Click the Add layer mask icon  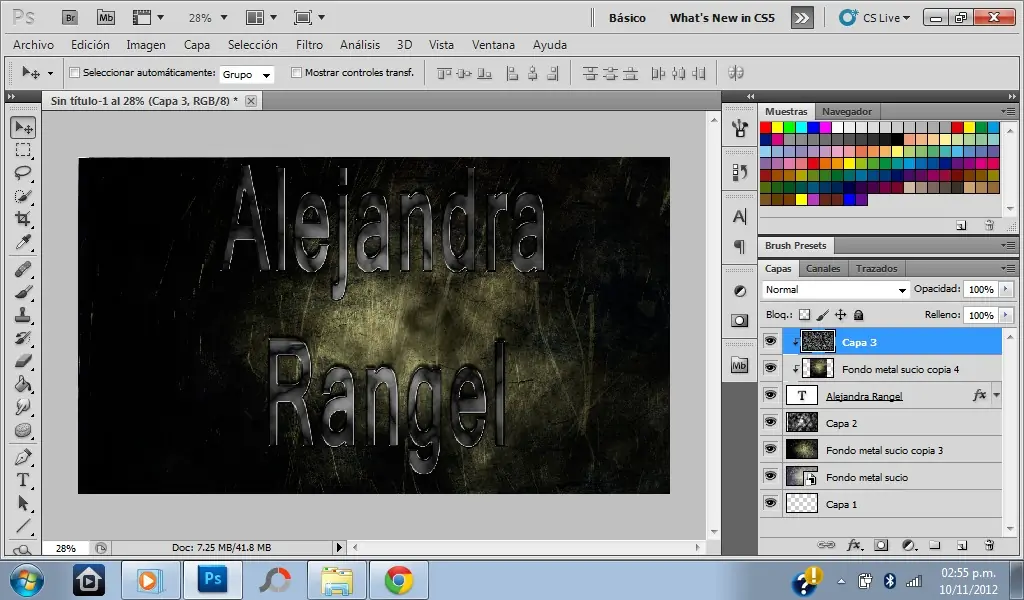point(881,545)
